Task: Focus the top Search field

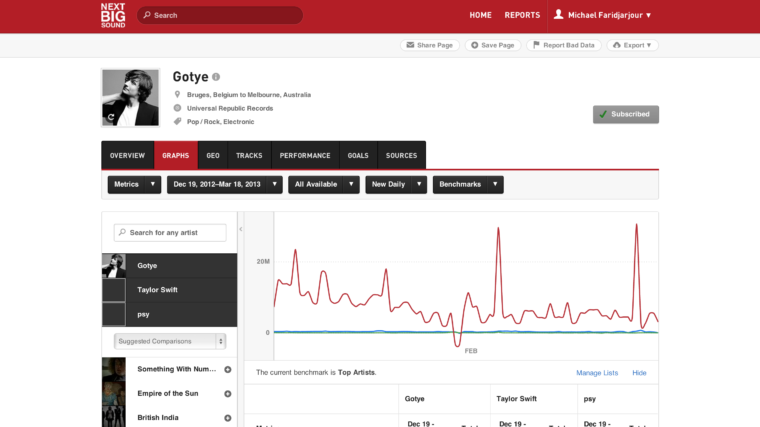Action: pos(220,15)
